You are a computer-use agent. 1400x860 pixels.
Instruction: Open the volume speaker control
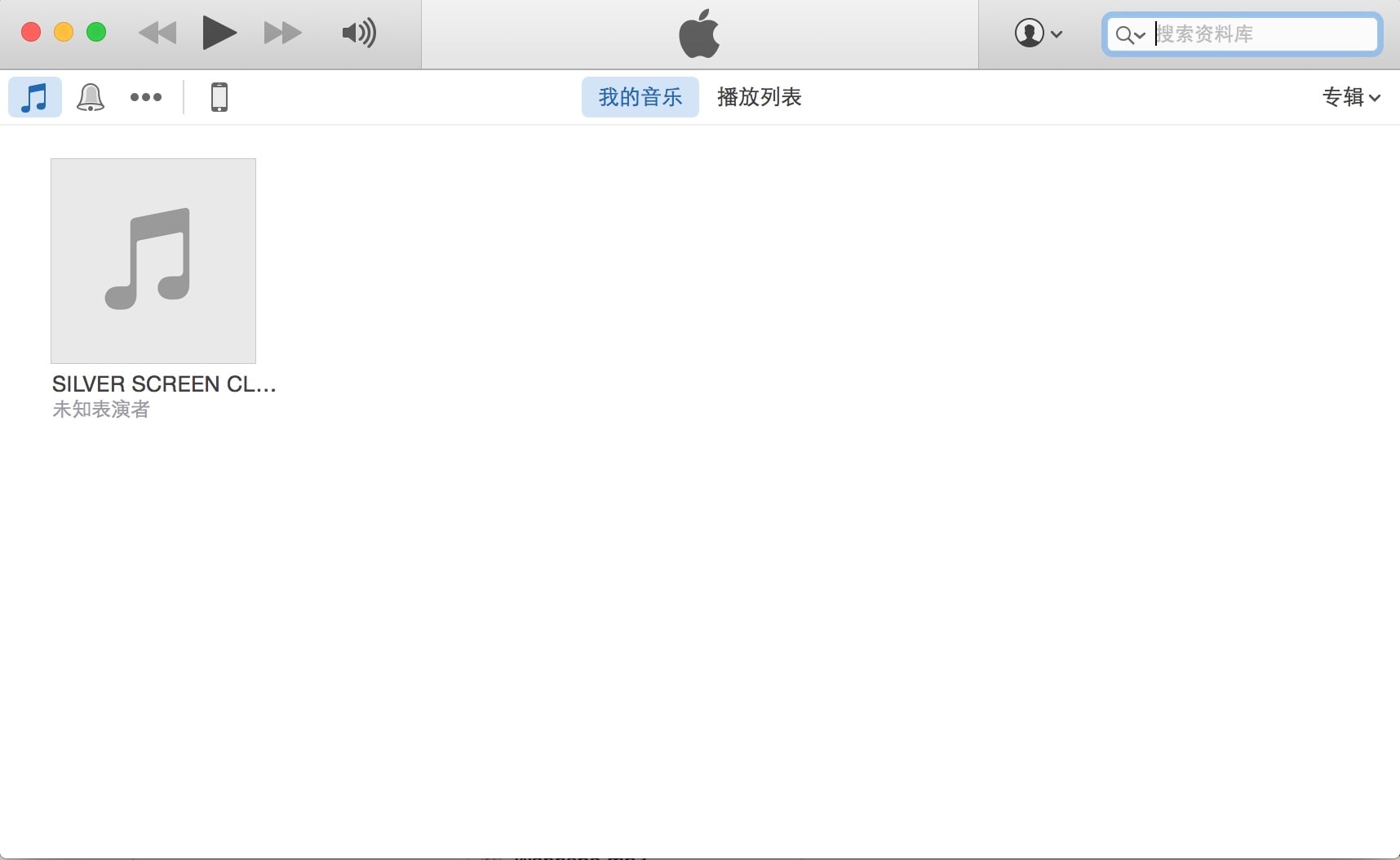(359, 33)
